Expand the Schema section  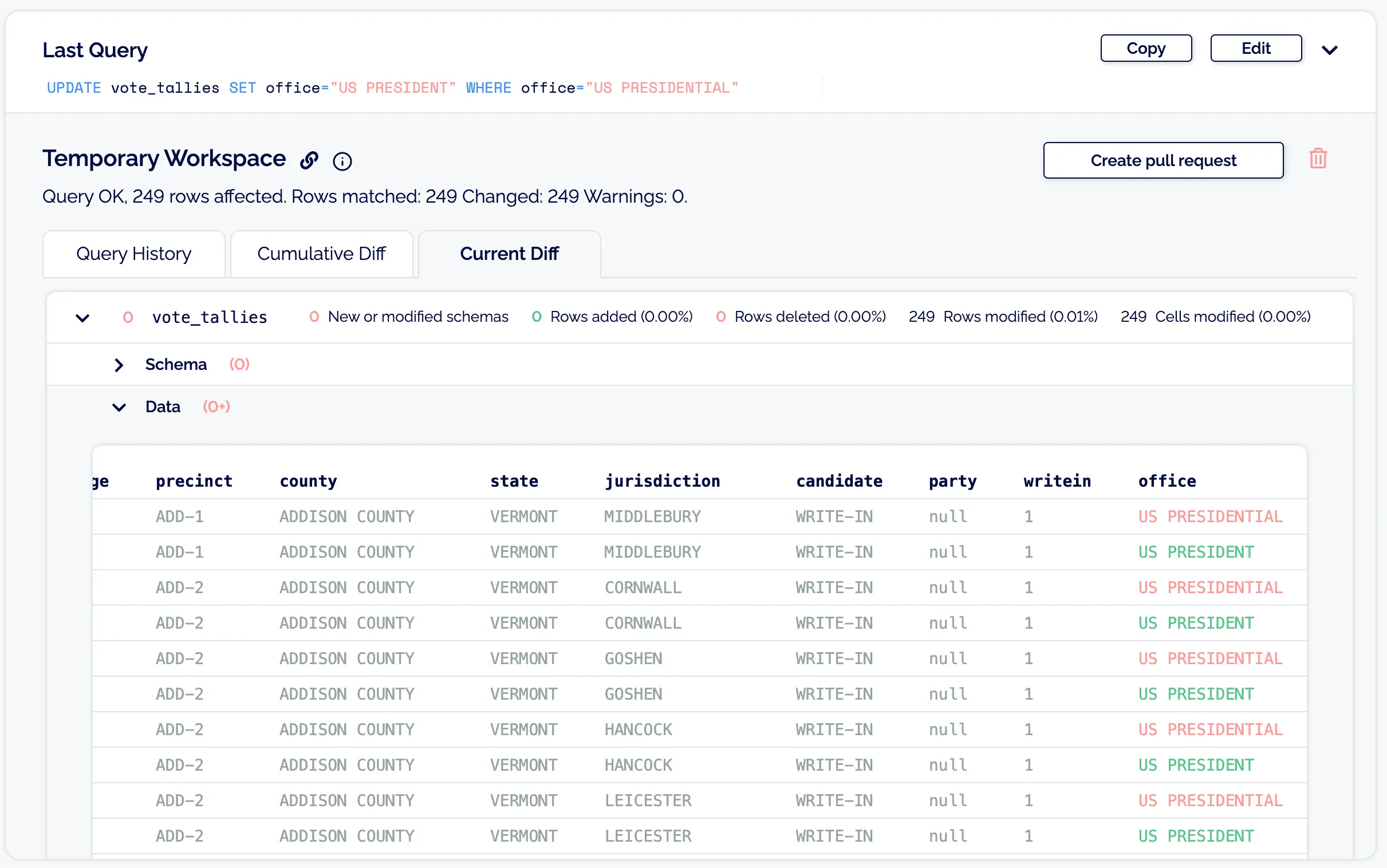tap(119, 365)
